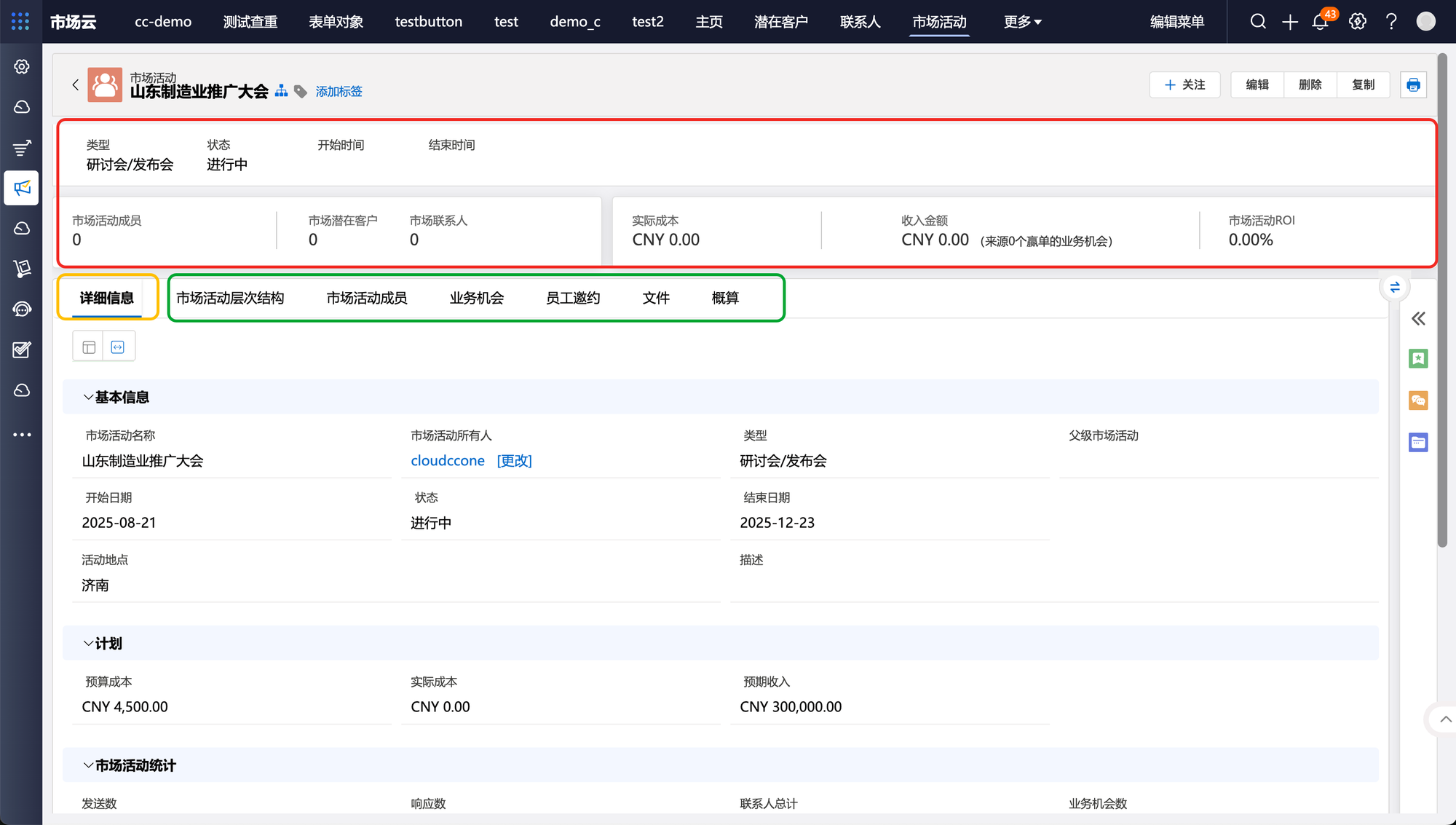Toggle the swap layout round button
The image size is (1456, 825).
(1395, 288)
